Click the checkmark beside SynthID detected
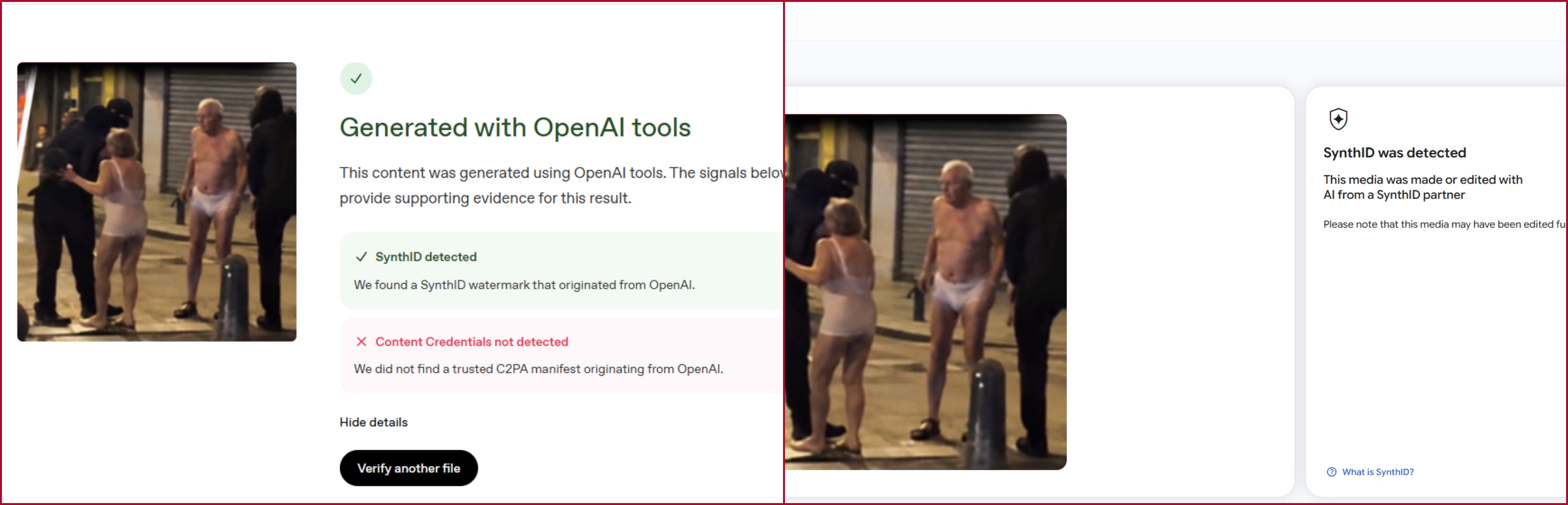The image size is (1568, 505). (x=361, y=257)
